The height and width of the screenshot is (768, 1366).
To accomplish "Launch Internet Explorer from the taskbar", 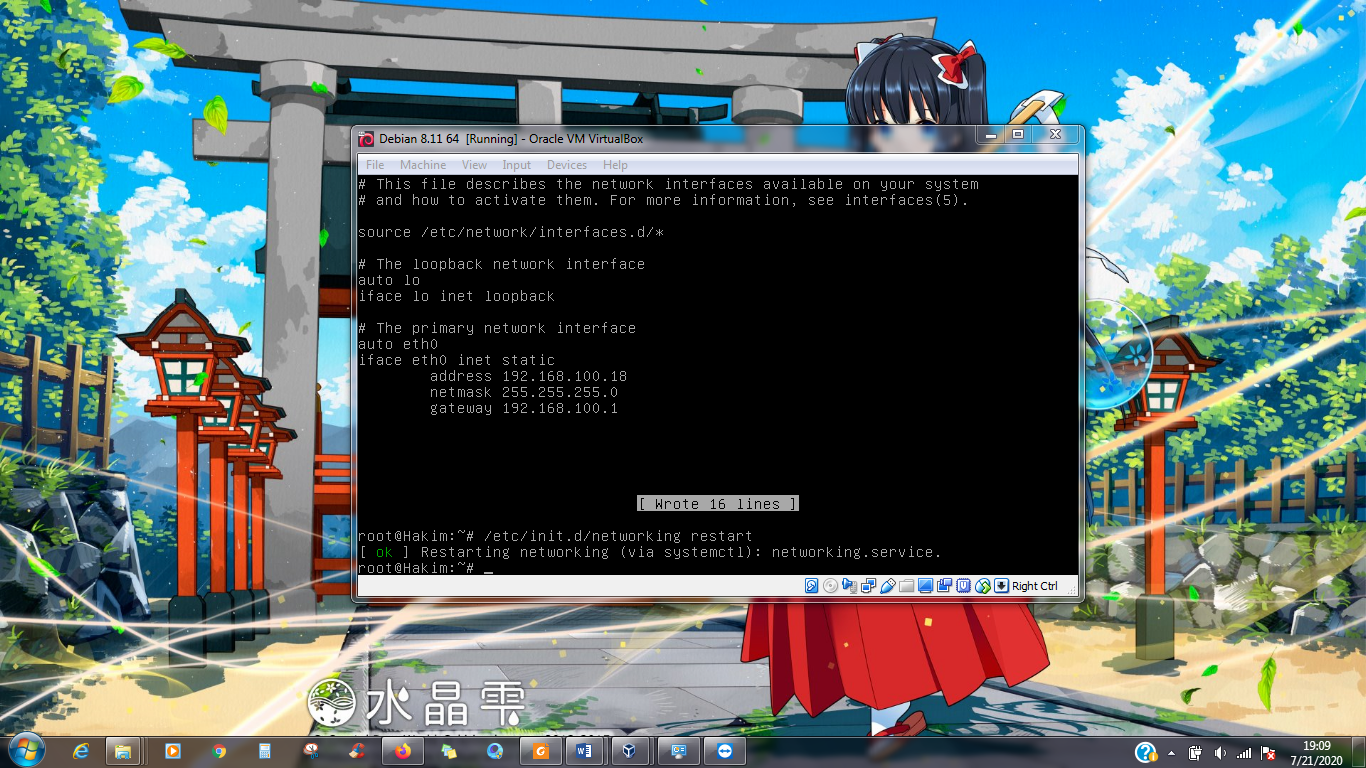I will pyautogui.click(x=81, y=751).
